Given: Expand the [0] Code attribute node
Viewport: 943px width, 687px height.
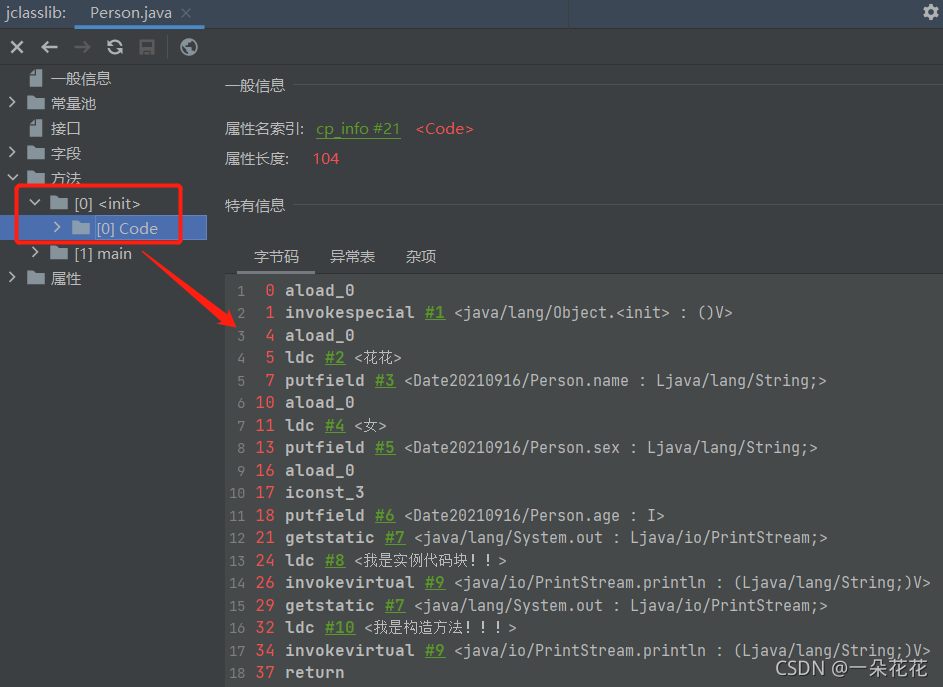Looking at the screenshot, I should pos(57,227).
